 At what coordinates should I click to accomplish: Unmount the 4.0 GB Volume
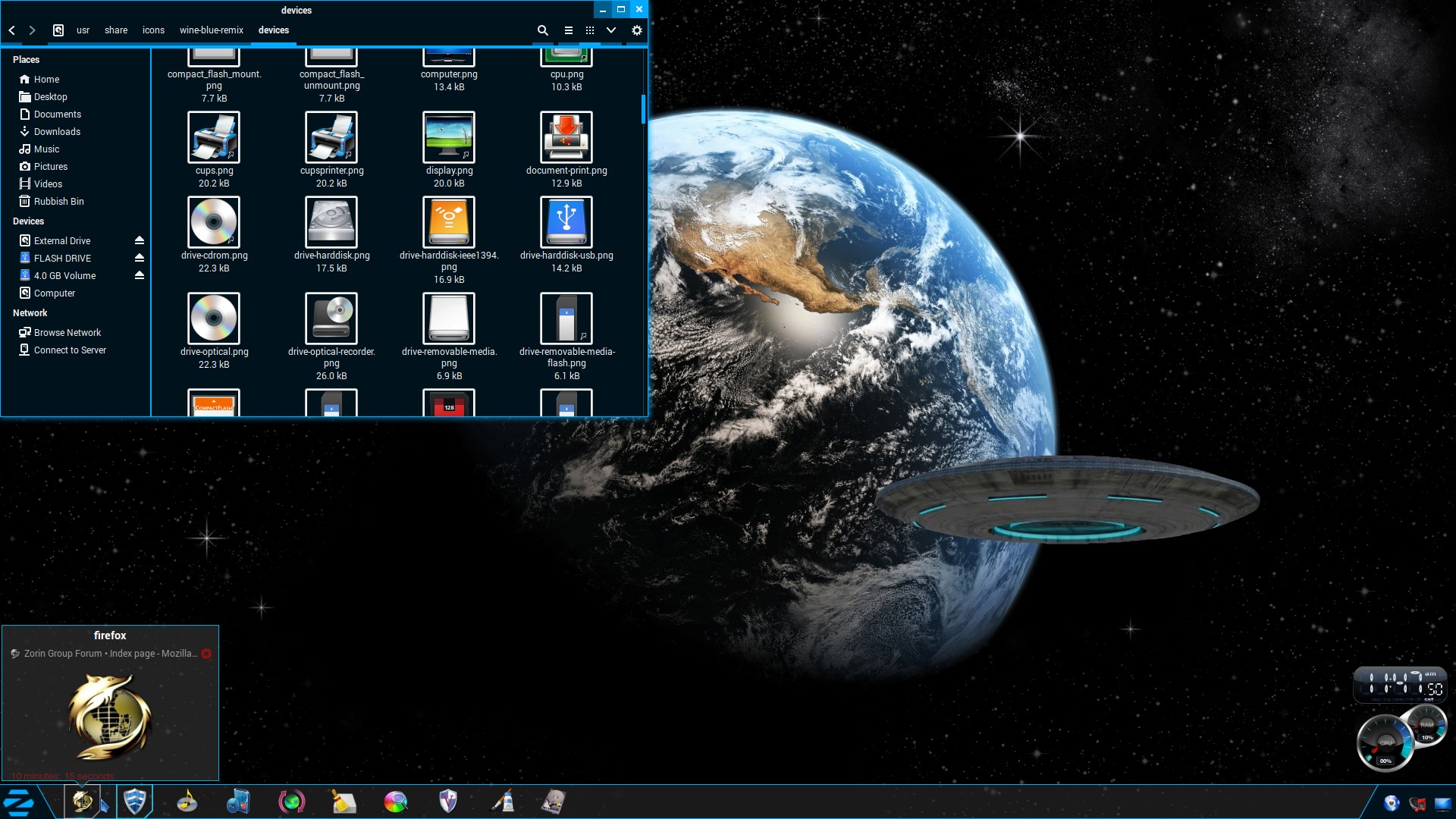140,275
